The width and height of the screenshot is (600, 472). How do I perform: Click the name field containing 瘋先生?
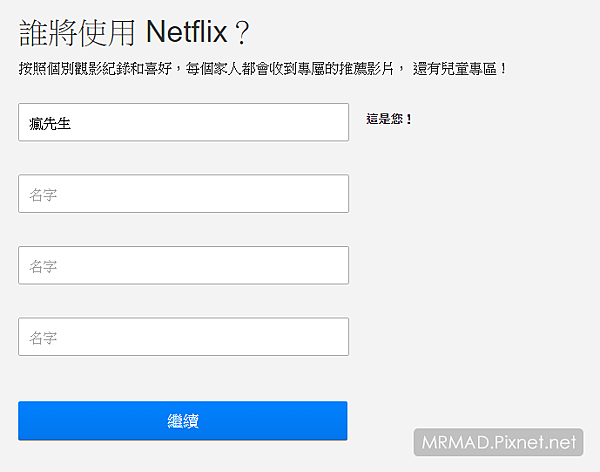pyautogui.click(x=183, y=122)
